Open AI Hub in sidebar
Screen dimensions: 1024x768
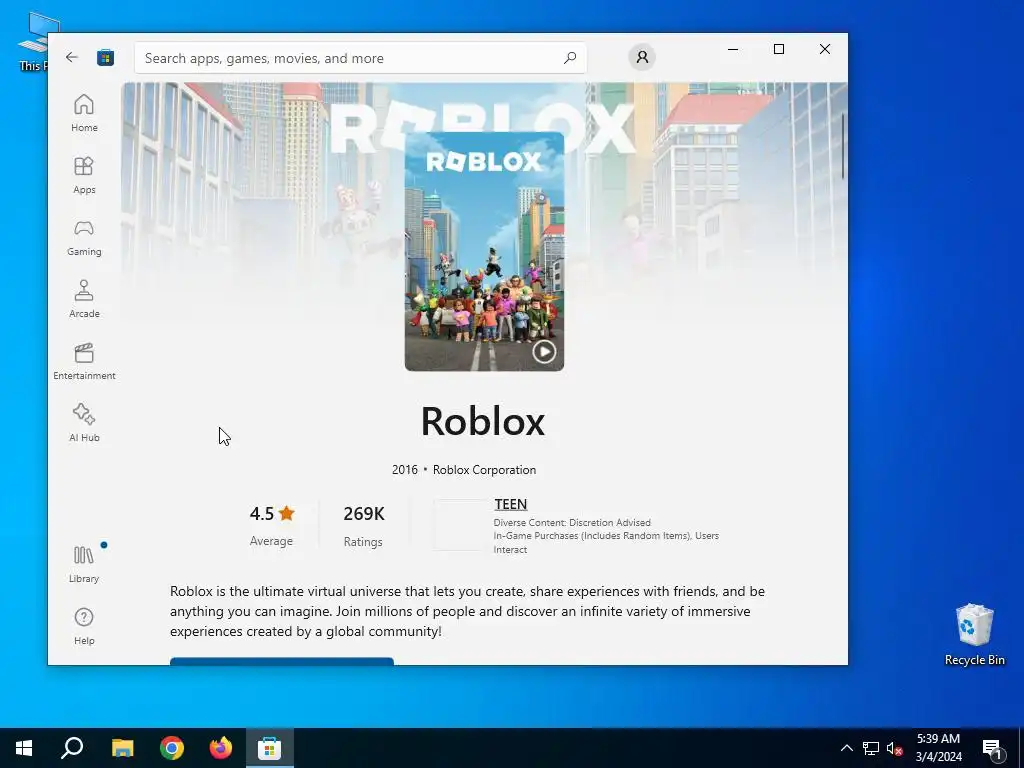(84, 423)
